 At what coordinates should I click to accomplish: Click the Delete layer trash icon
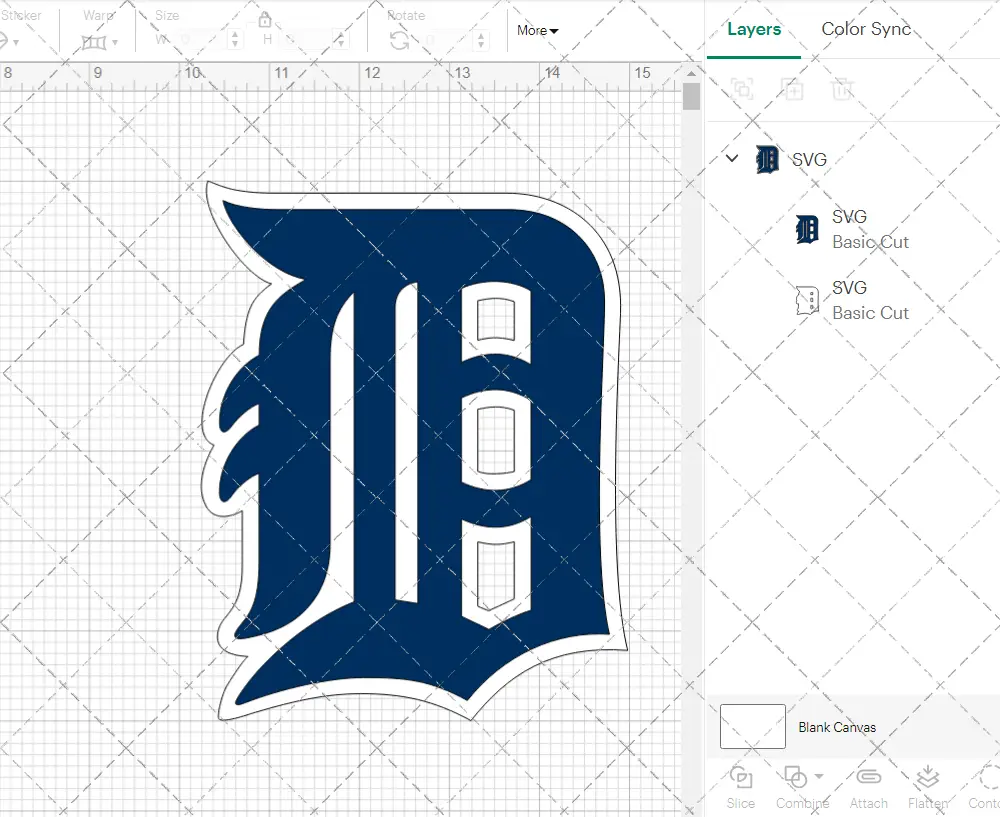[x=842, y=89]
